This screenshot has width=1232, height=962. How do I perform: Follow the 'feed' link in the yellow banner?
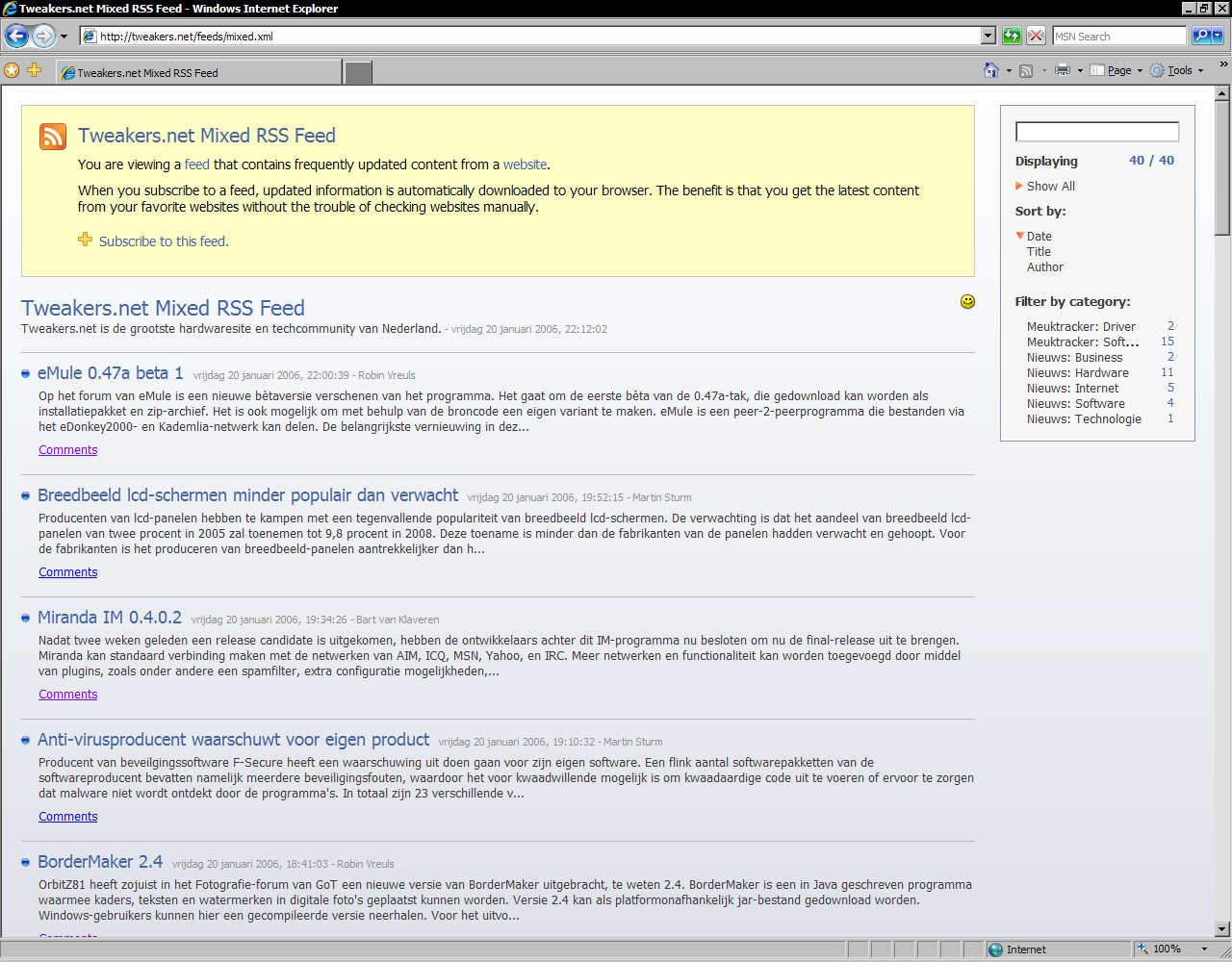[x=197, y=165]
